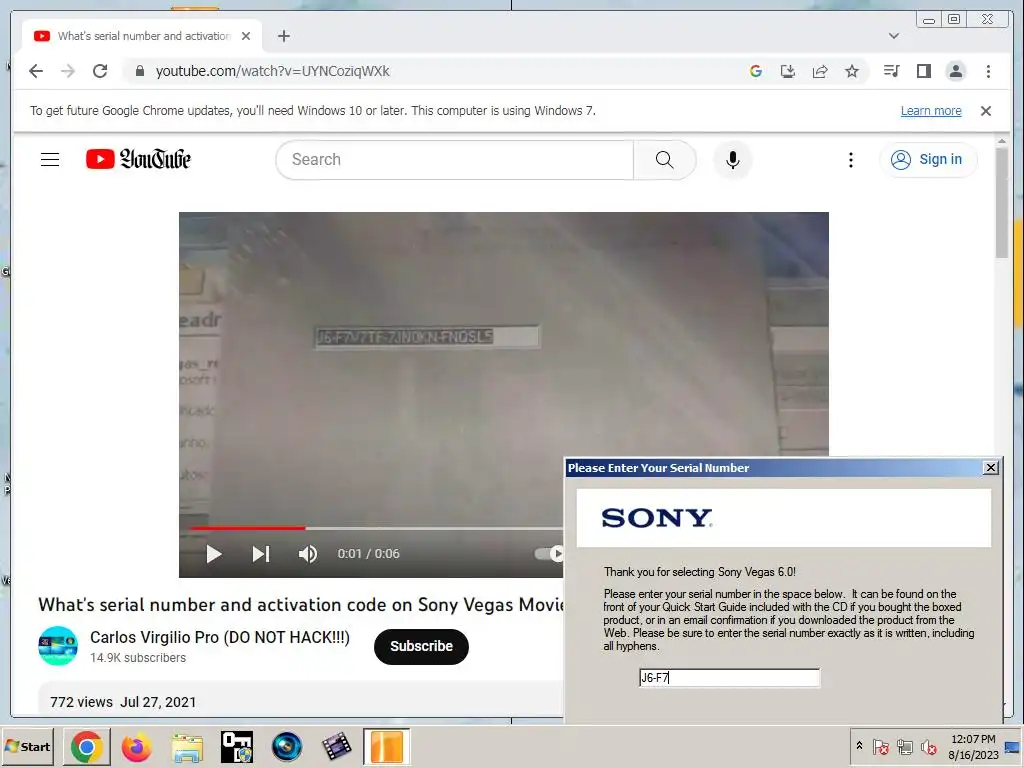Click the magnifier search button
The image size is (1024, 768).
tap(665, 159)
